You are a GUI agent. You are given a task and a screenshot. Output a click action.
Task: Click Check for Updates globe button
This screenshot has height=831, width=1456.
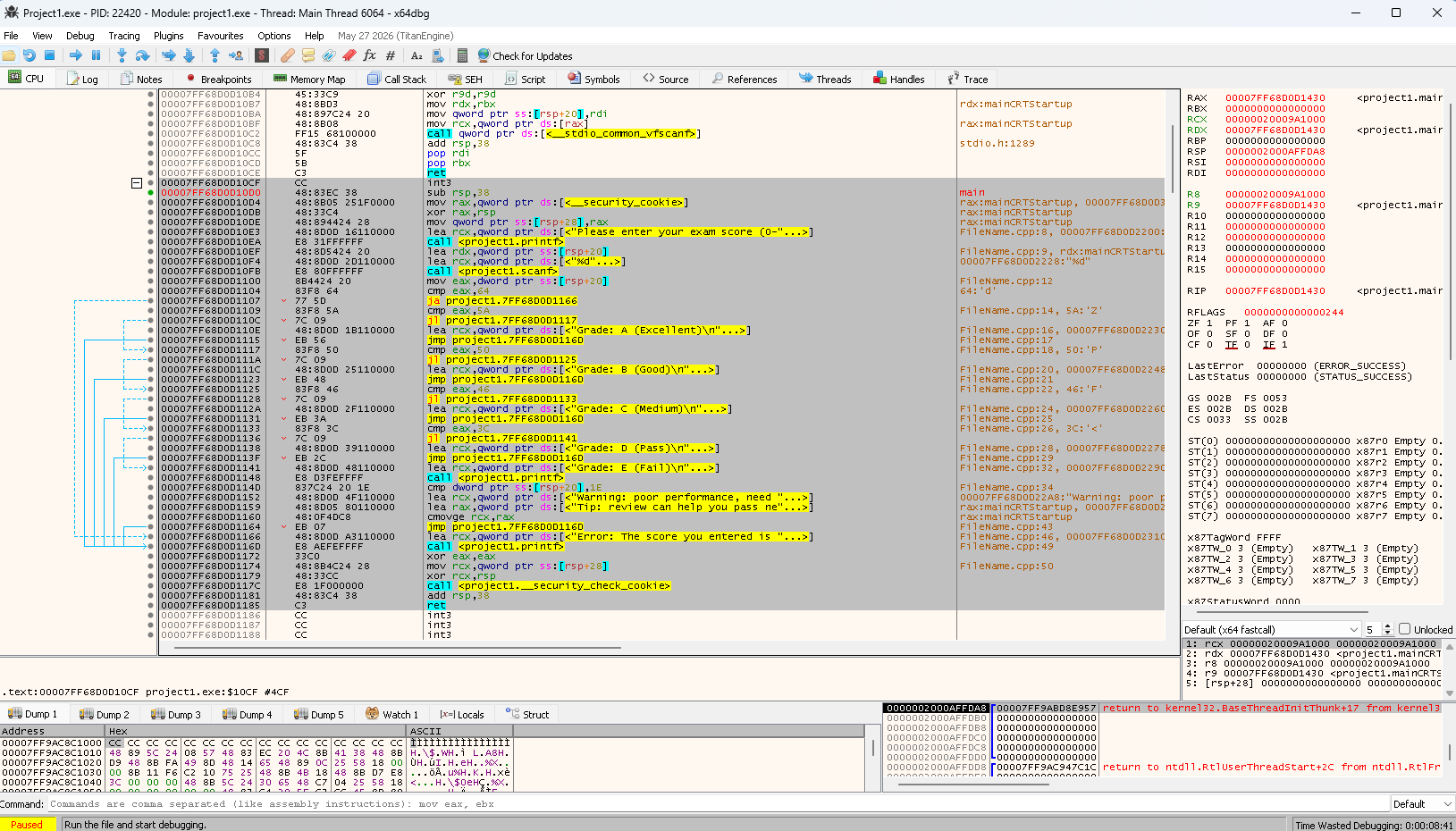525,55
